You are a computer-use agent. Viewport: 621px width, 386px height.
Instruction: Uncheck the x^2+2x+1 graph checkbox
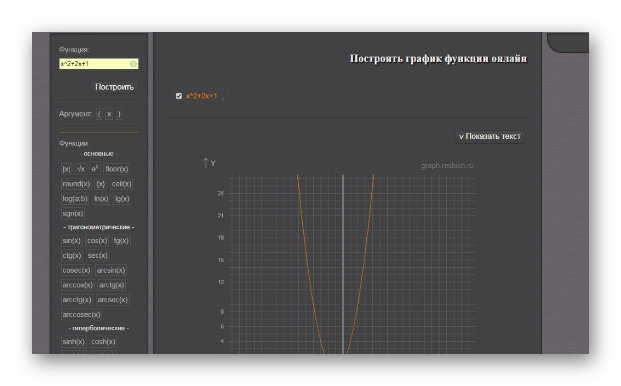pos(179,96)
